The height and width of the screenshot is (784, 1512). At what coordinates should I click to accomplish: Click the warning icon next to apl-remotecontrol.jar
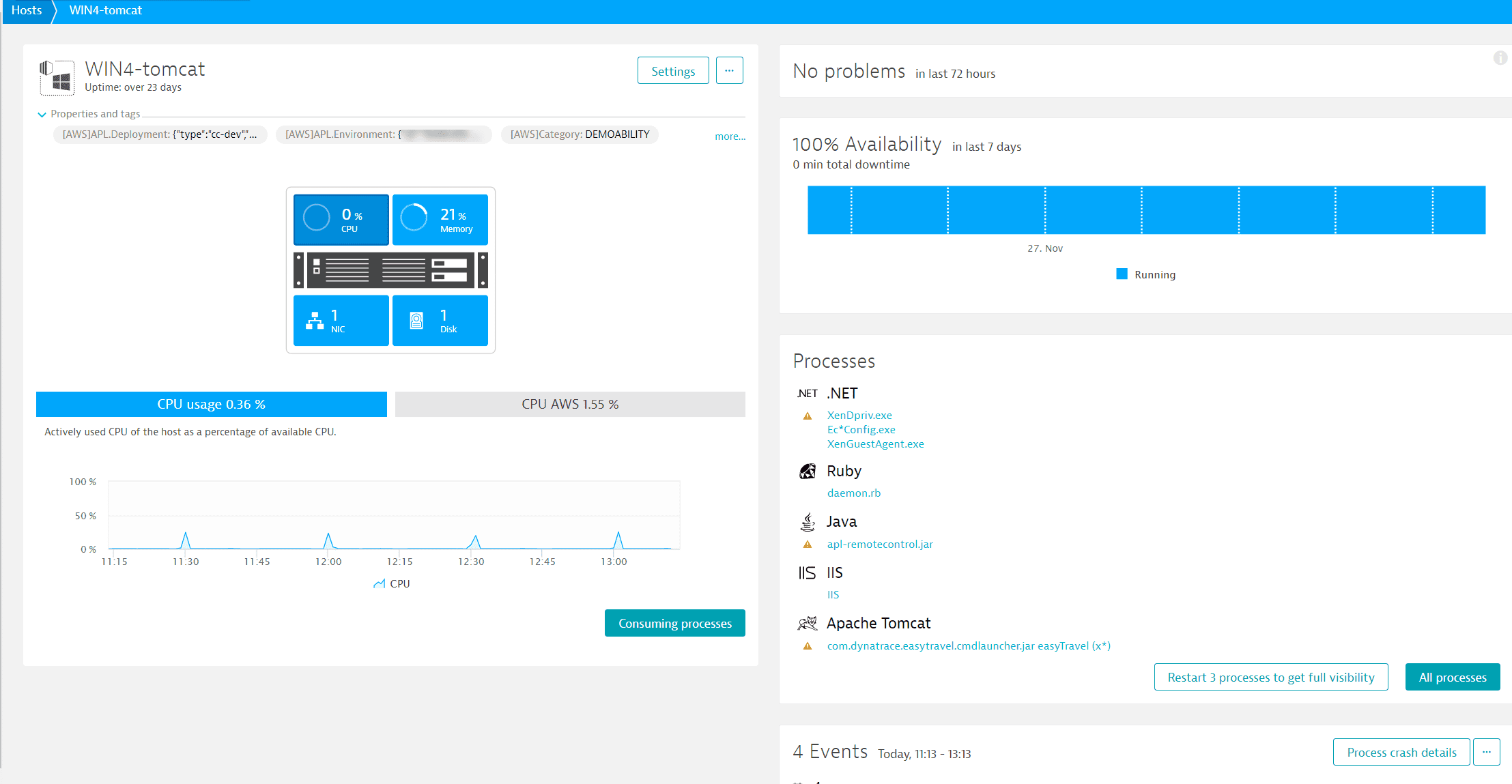[x=808, y=545]
